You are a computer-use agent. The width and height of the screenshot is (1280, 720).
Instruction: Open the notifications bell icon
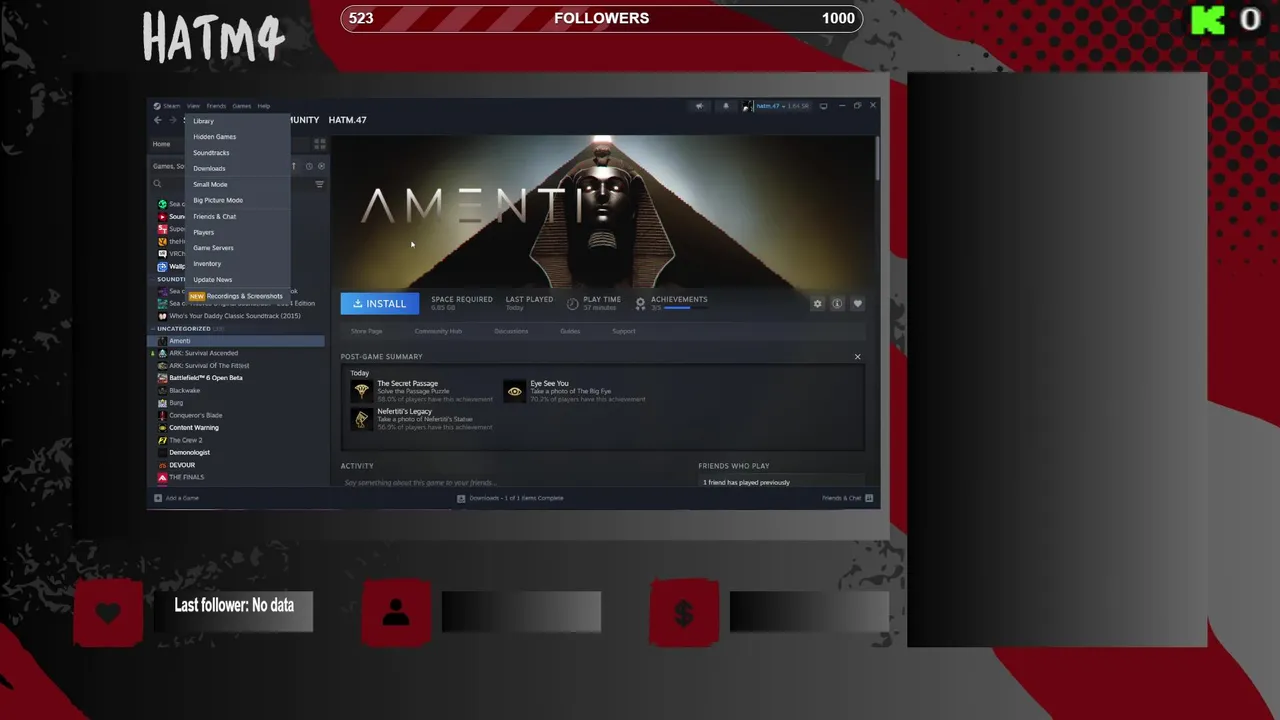click(726, 106)
